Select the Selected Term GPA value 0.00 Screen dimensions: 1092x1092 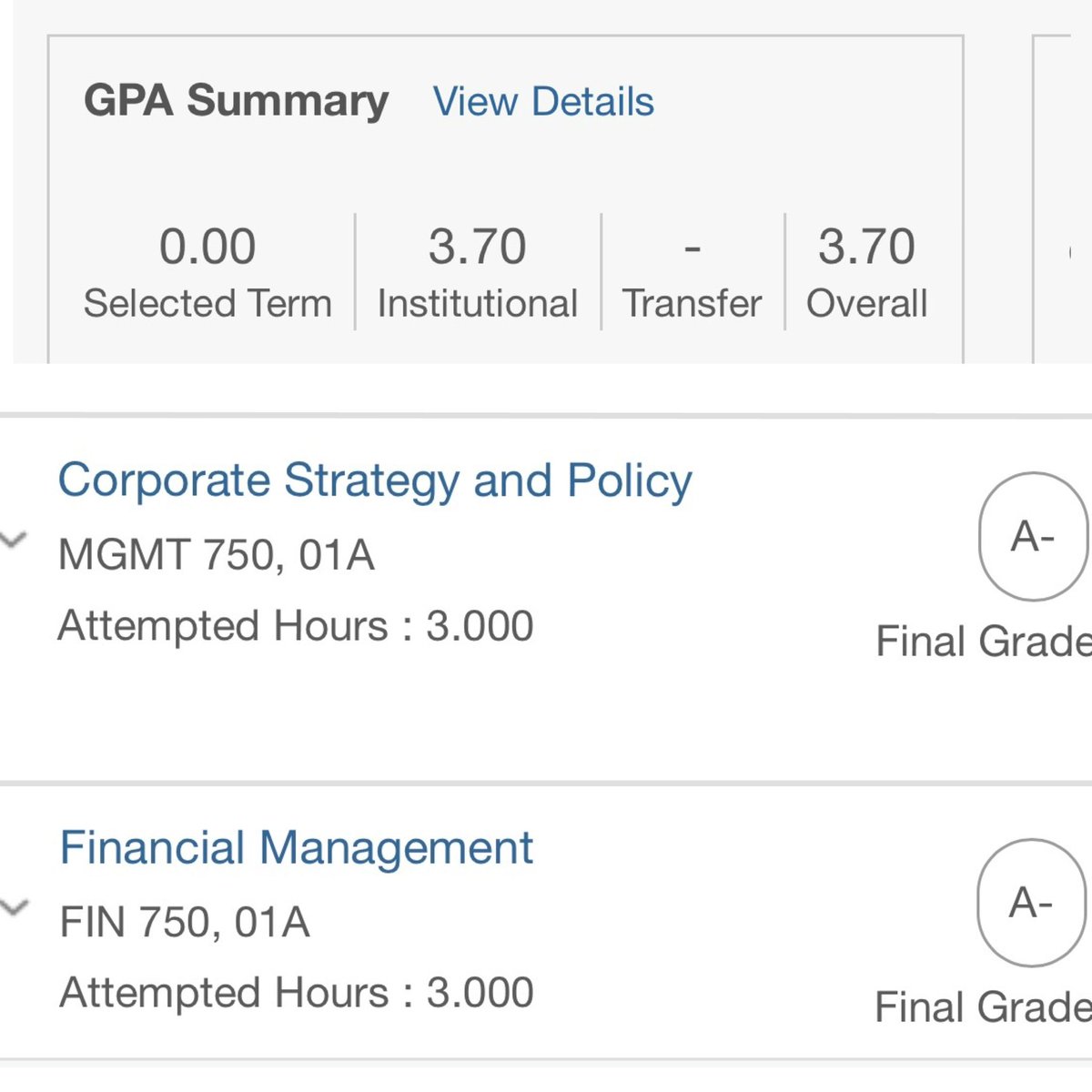207,247
